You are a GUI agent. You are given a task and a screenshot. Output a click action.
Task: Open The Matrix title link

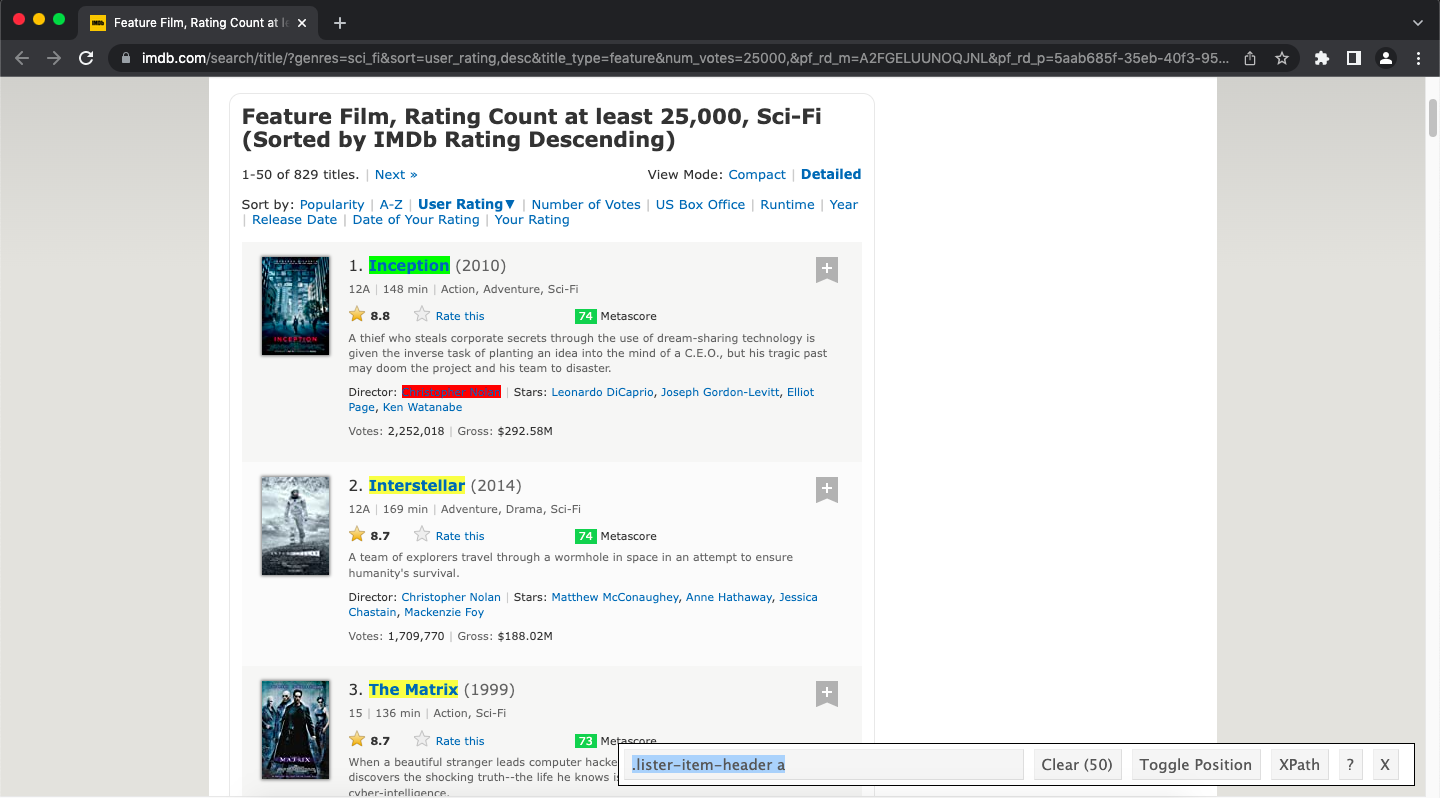click(413, 689)
